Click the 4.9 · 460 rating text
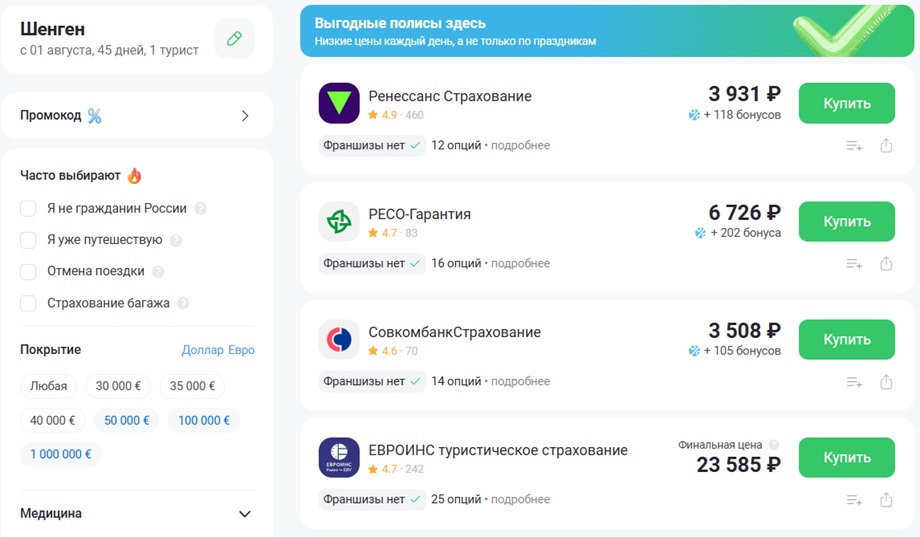920x537 pixels. pos(402,115)
